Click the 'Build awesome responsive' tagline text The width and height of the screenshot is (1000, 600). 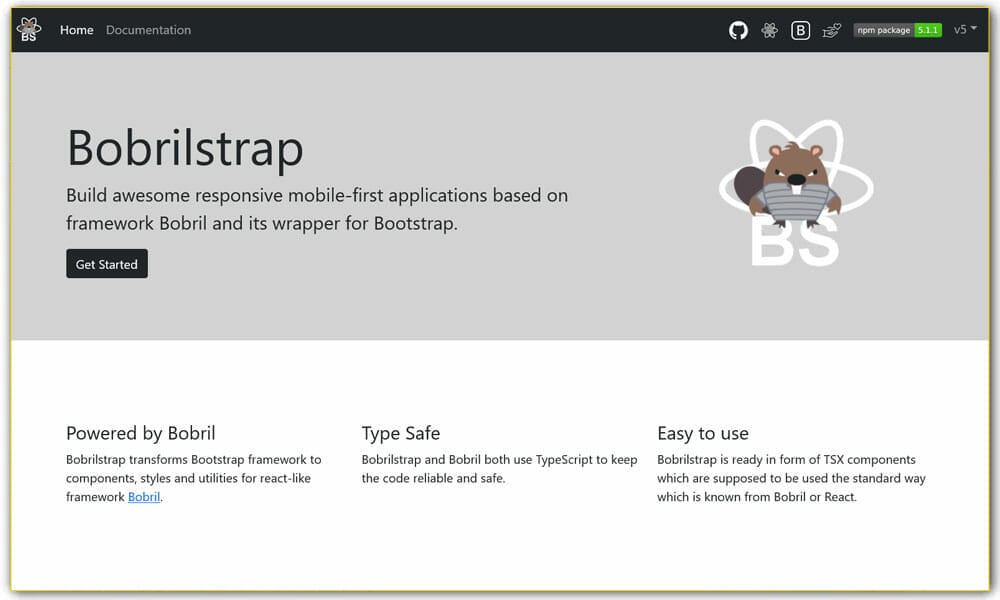316,209
